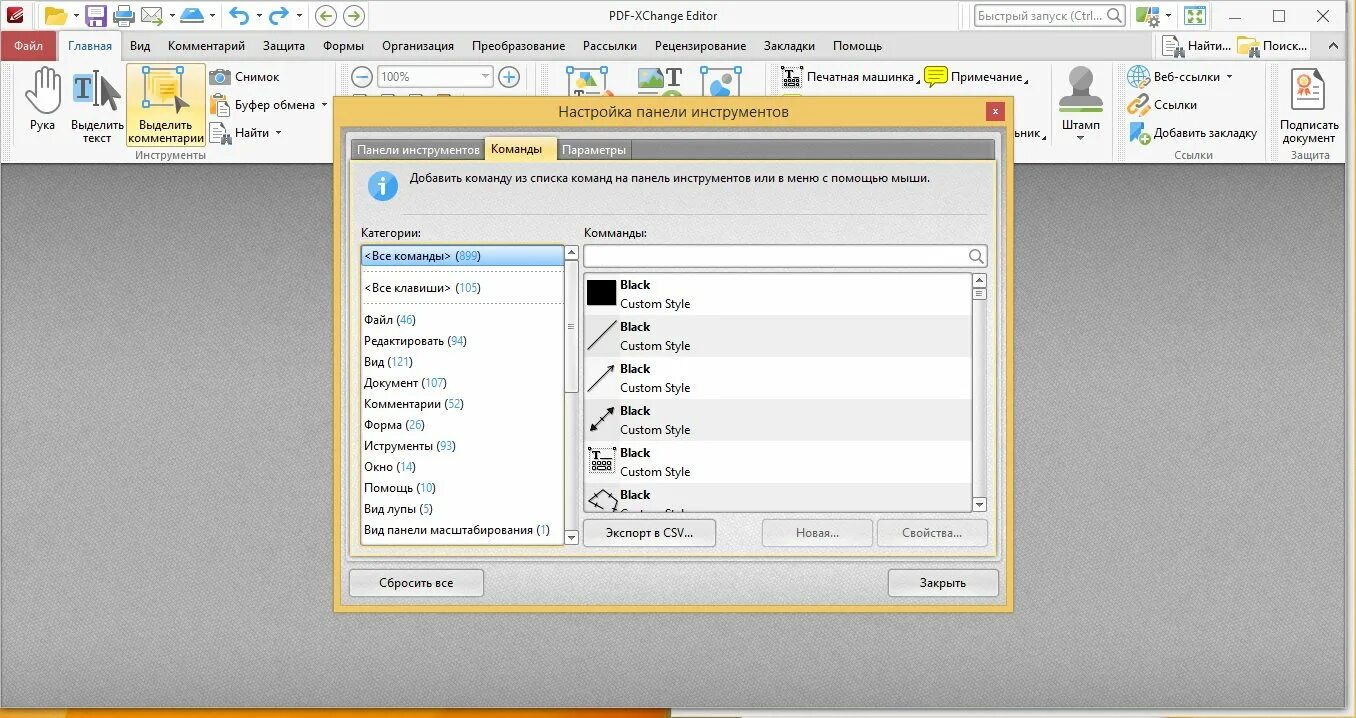Click the UI options gear icon
The image size is (1356, 718).
pos(1147,16)
